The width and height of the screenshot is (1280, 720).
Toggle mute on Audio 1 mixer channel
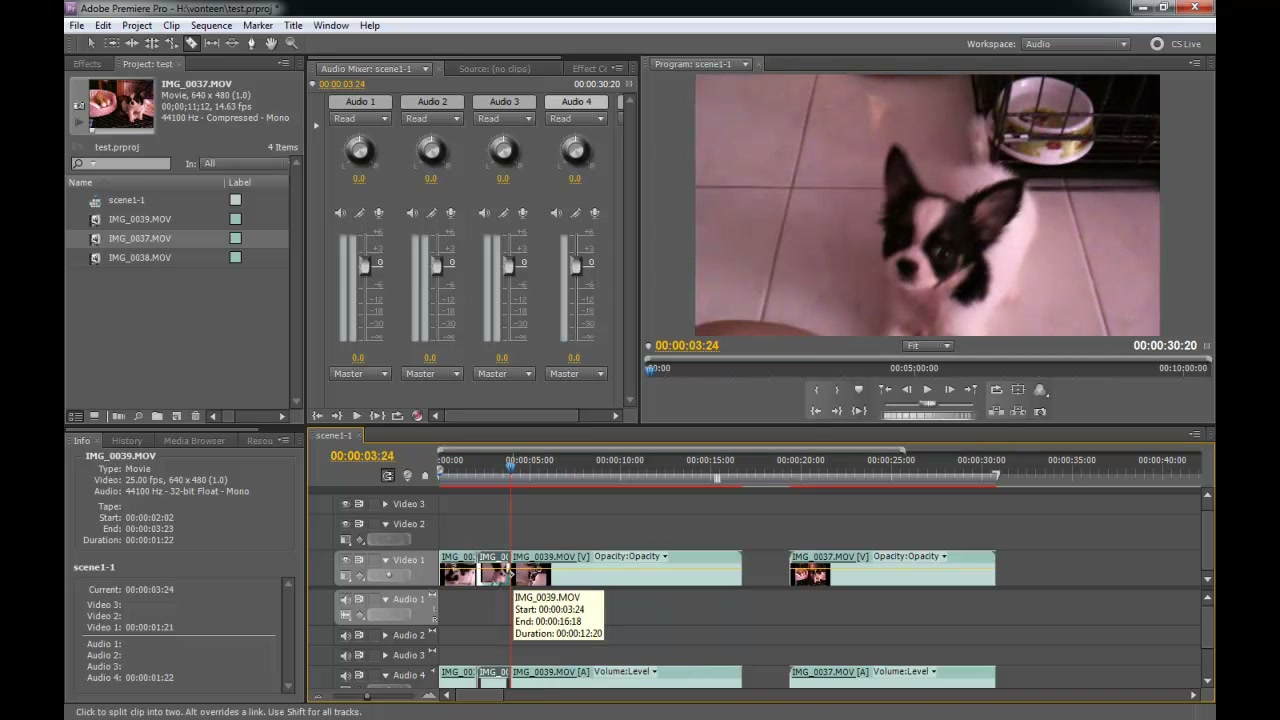[340, 213]
